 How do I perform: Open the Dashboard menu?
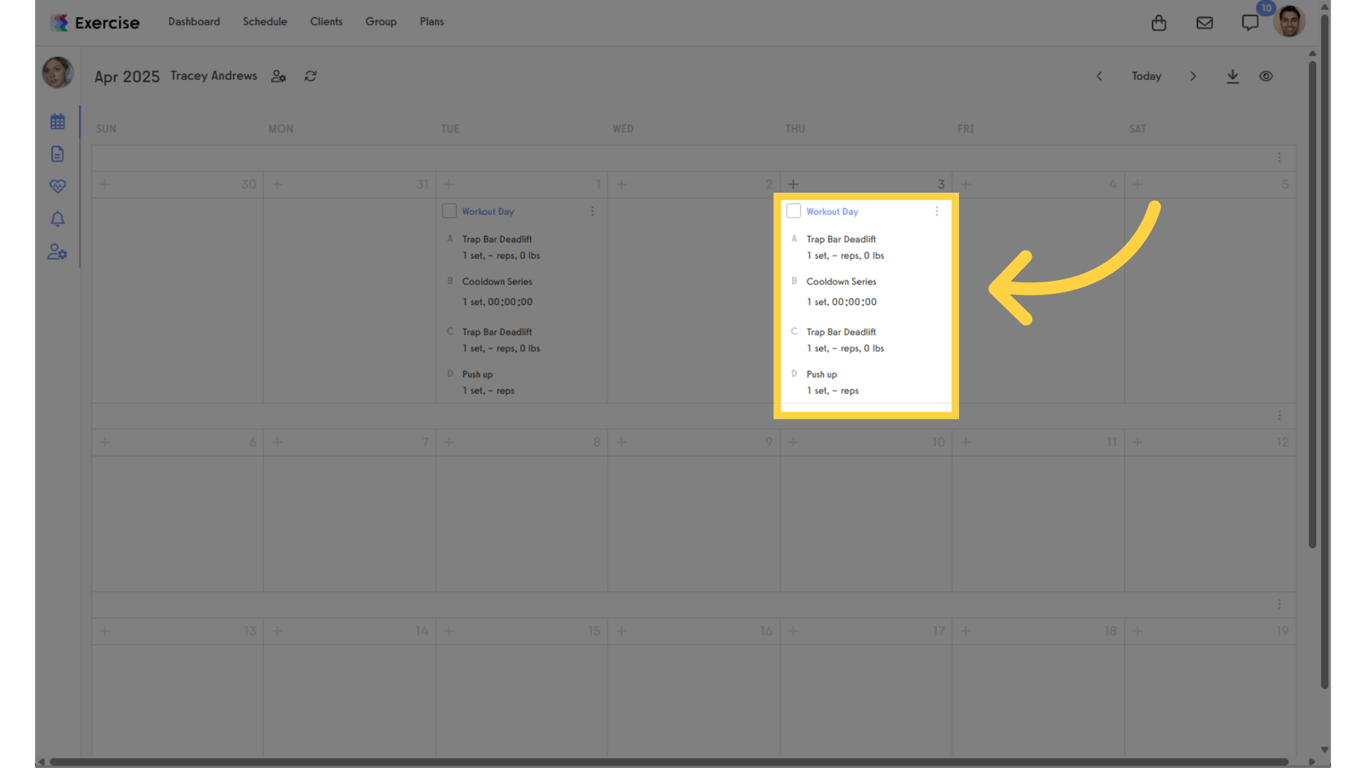[194, 22]
